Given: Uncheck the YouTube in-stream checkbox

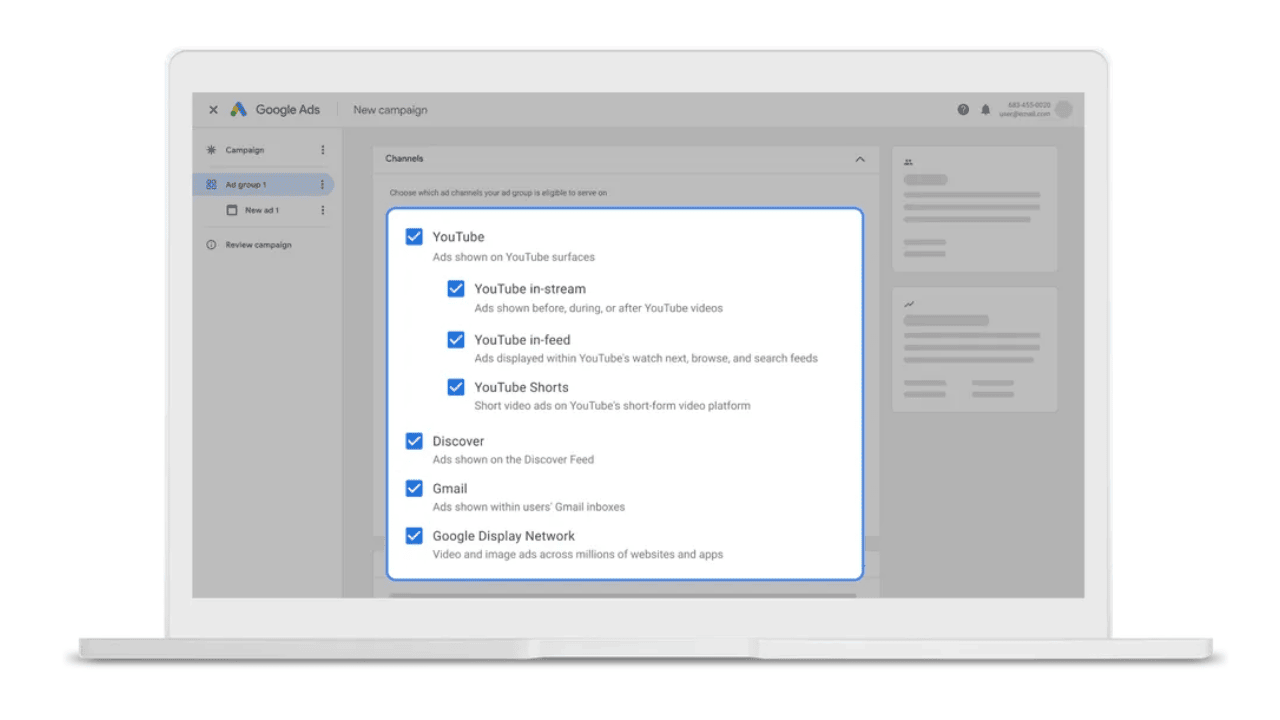Looking at the screenshot, I should pos(456,289).
